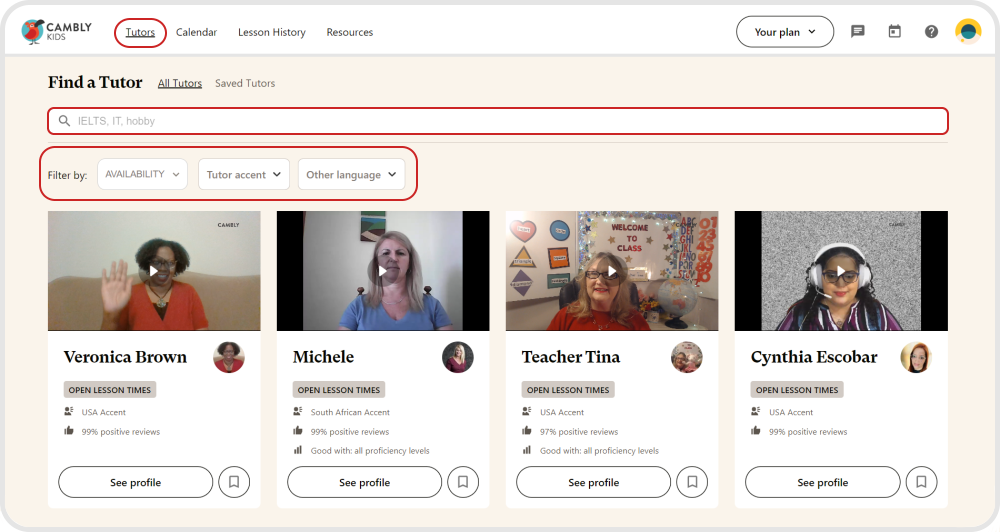Expand the Availability filter dropdown

(x=142, y=174)
